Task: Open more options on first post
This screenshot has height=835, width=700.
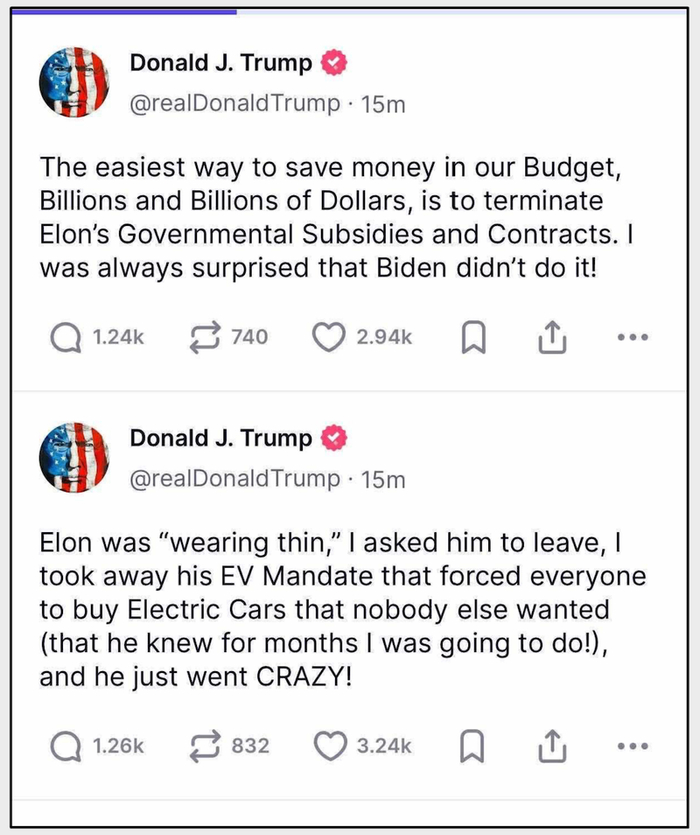Action: point(633,338)
